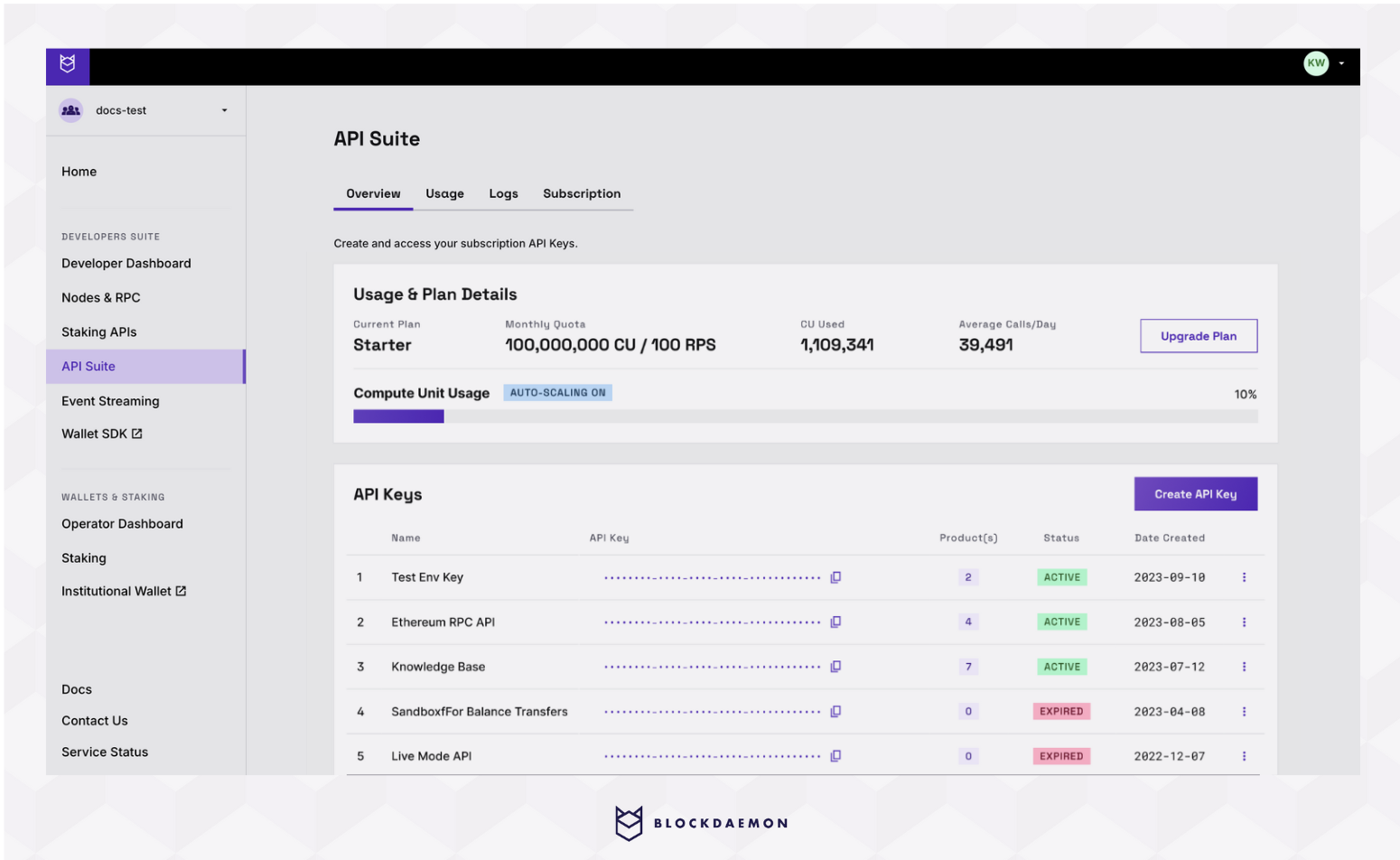Click product count 2 for Test Env Key

tap(968, 577)
